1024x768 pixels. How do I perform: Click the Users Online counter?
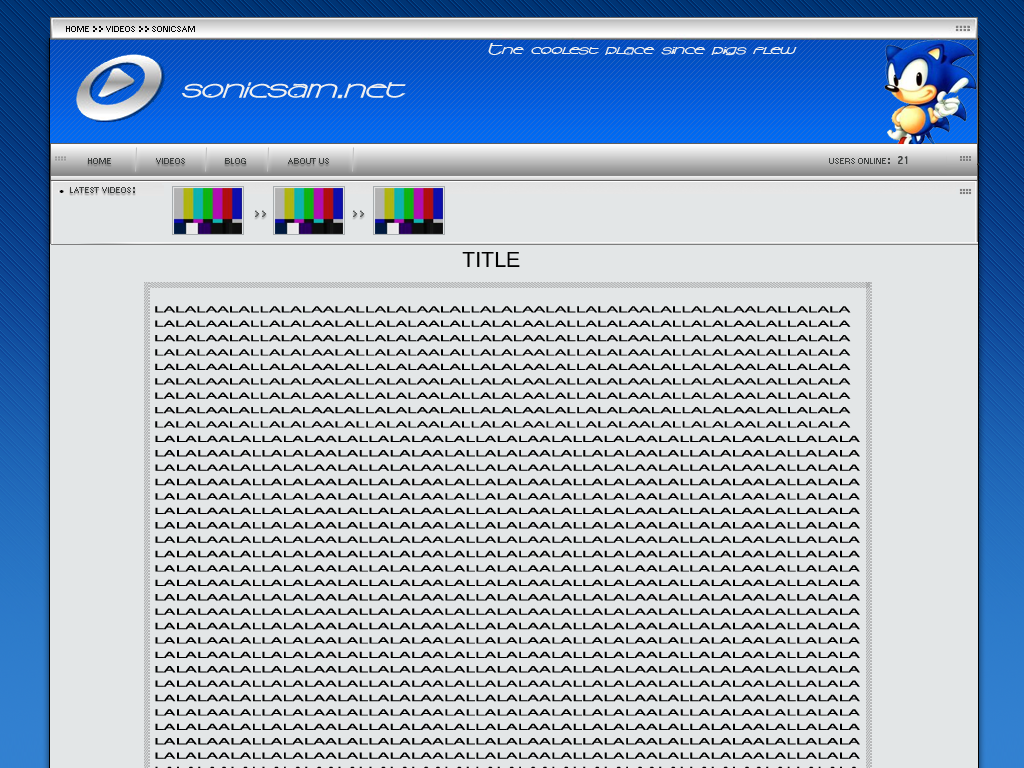[x=868, y=161]
